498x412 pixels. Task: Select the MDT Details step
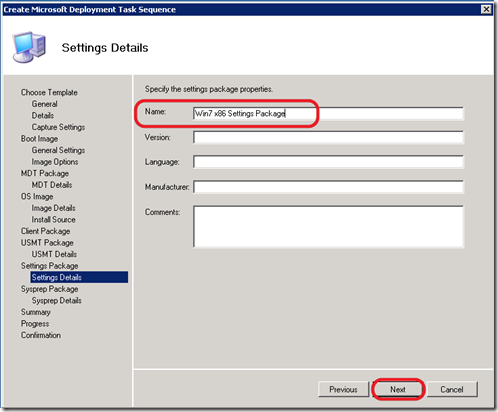click(x=52, y=185)
